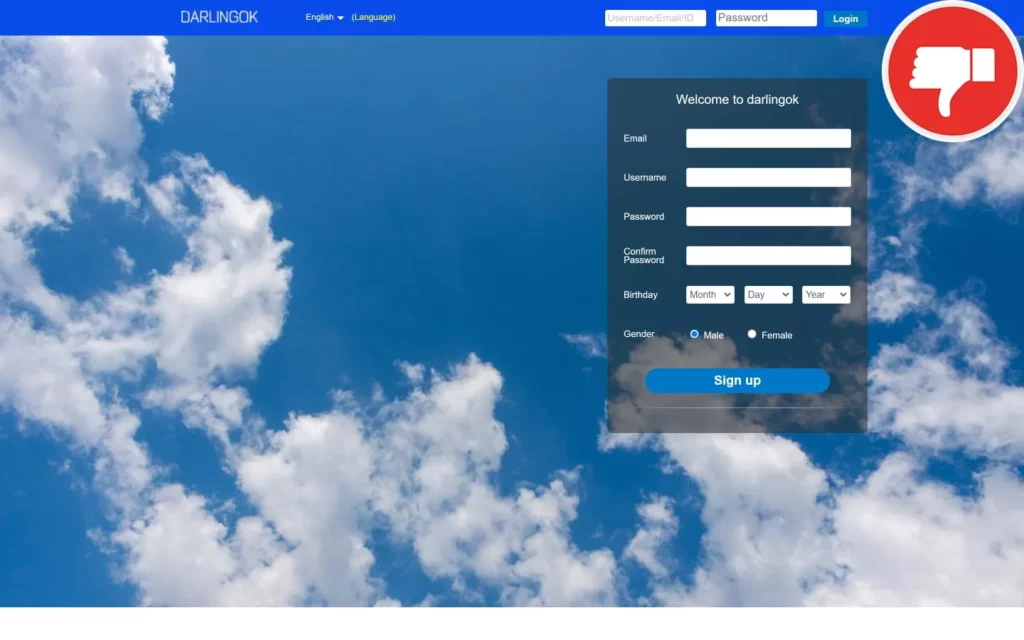Click the 'Welcome to darlingok' heading
The image size is (1024, 640).
737,99
